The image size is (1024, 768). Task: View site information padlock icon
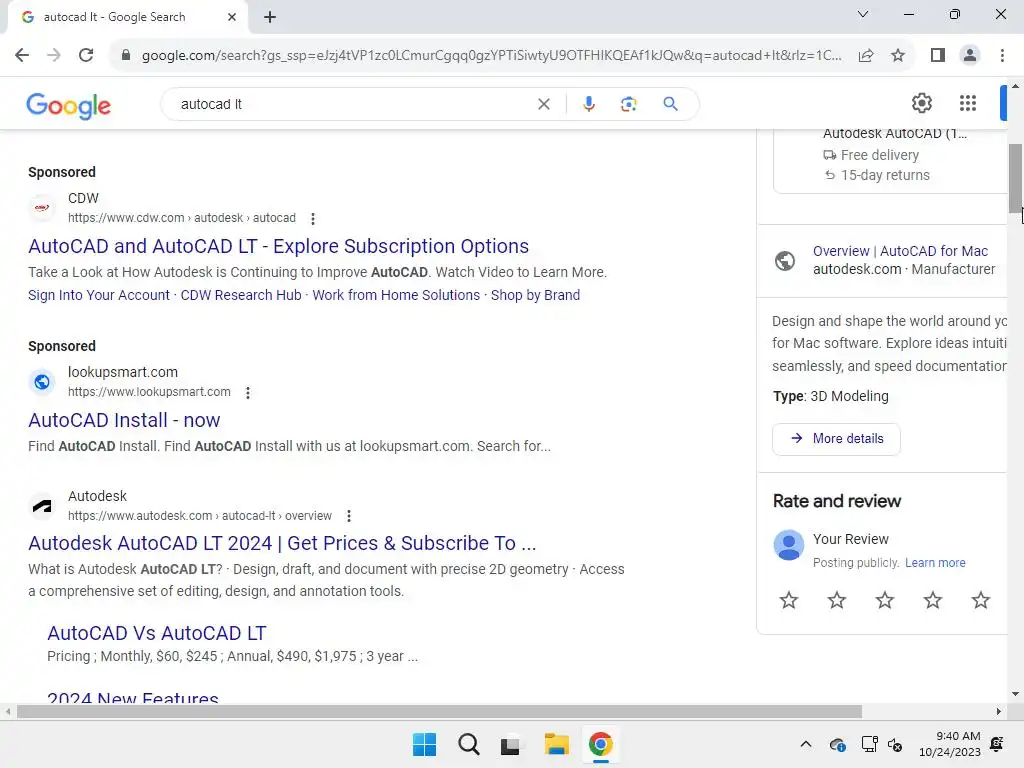tap(126, 56)
